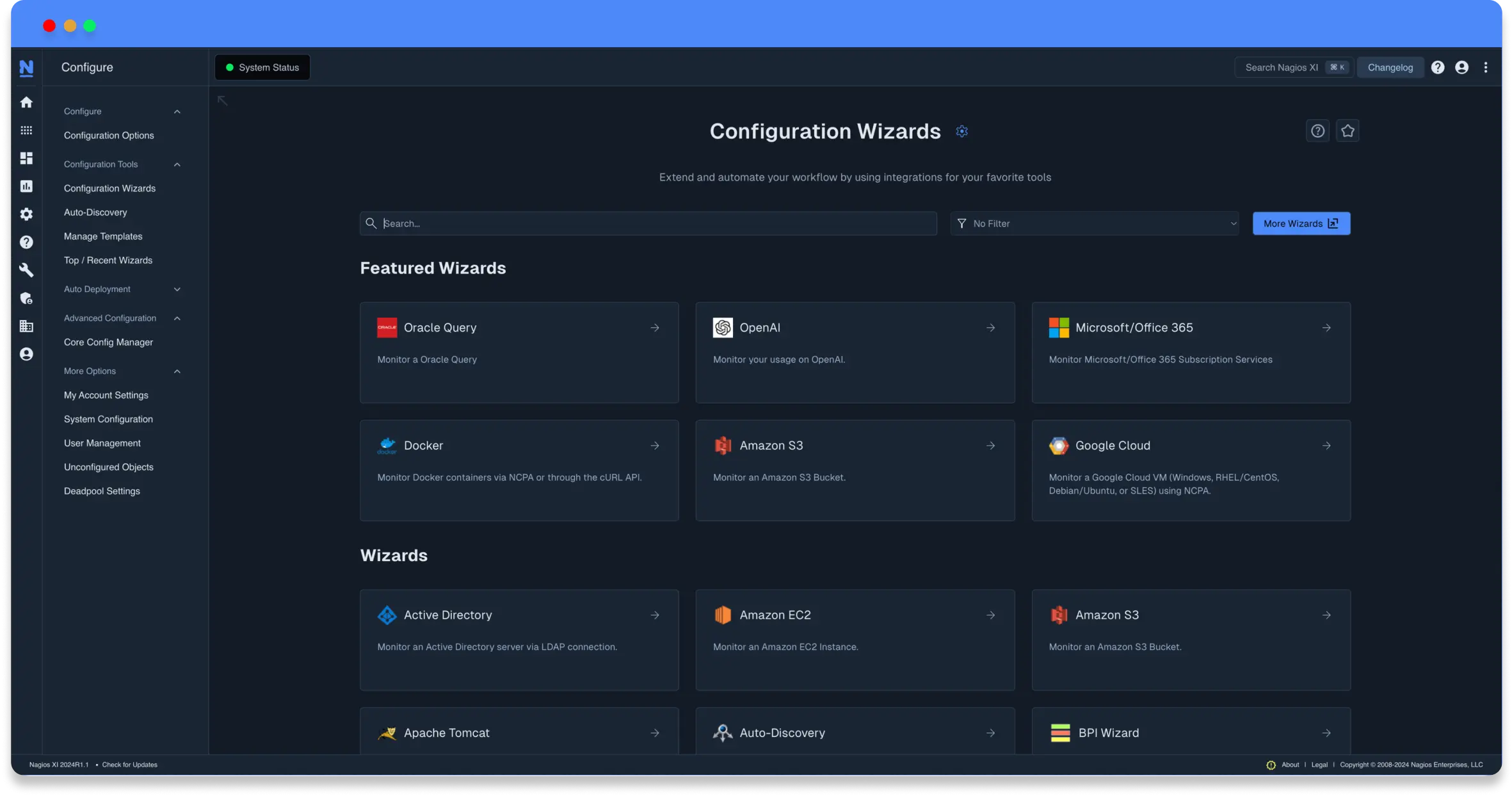Click the Microsoft/Office 365 wizard icon
This screenshot has width=1512, height=796.
1058,327
